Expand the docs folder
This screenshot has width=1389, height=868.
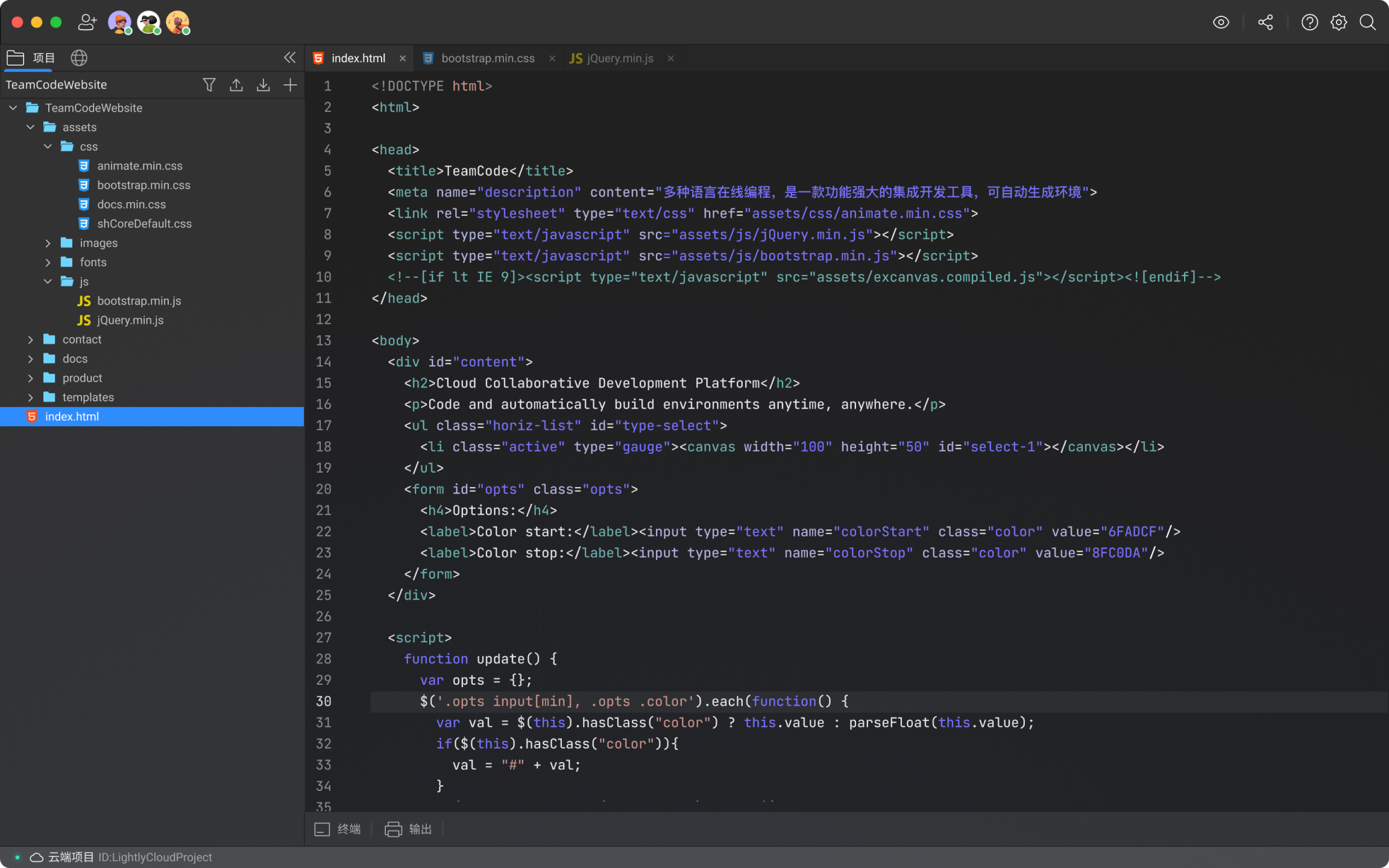tap(30, 359)
